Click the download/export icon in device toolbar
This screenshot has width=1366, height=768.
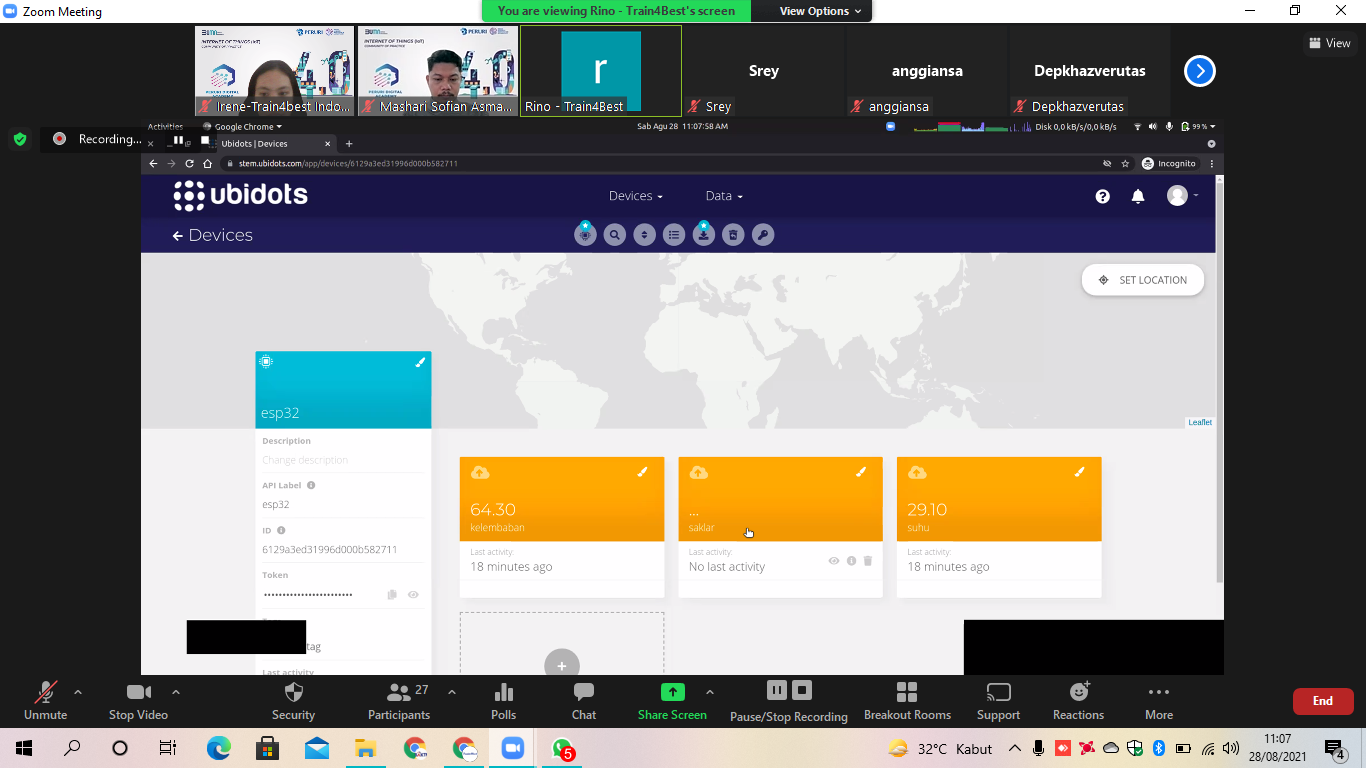(x=704, y=235)
